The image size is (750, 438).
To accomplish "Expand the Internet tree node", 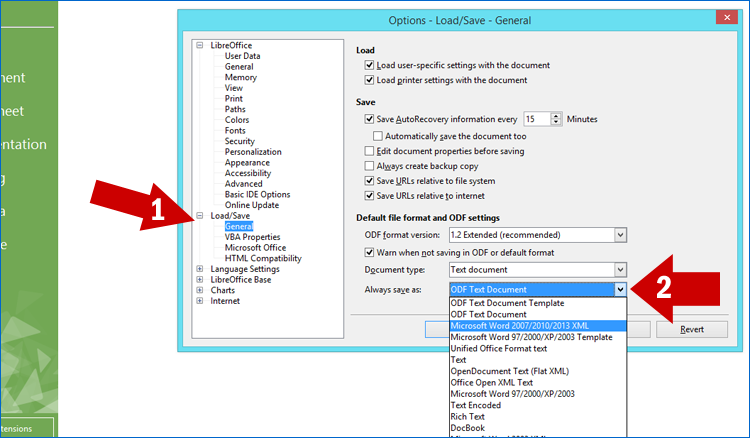I will (x=201, y=301).
